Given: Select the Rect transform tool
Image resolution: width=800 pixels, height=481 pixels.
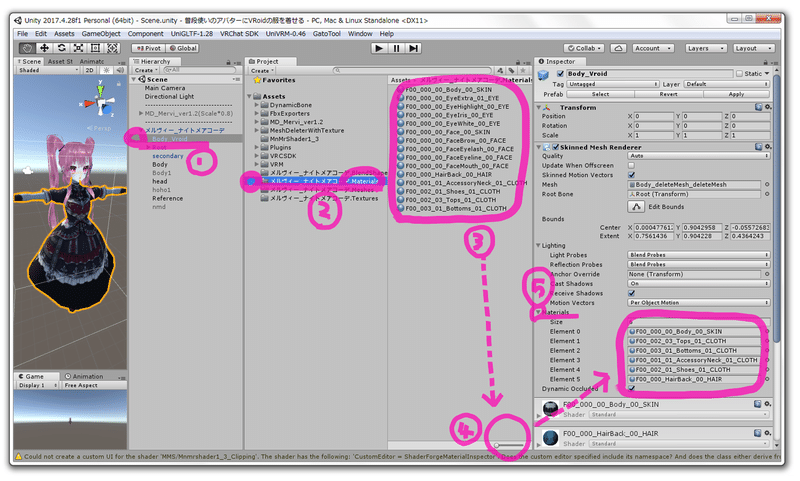Looking at the screenshot, I should click(x=95, y=48).
